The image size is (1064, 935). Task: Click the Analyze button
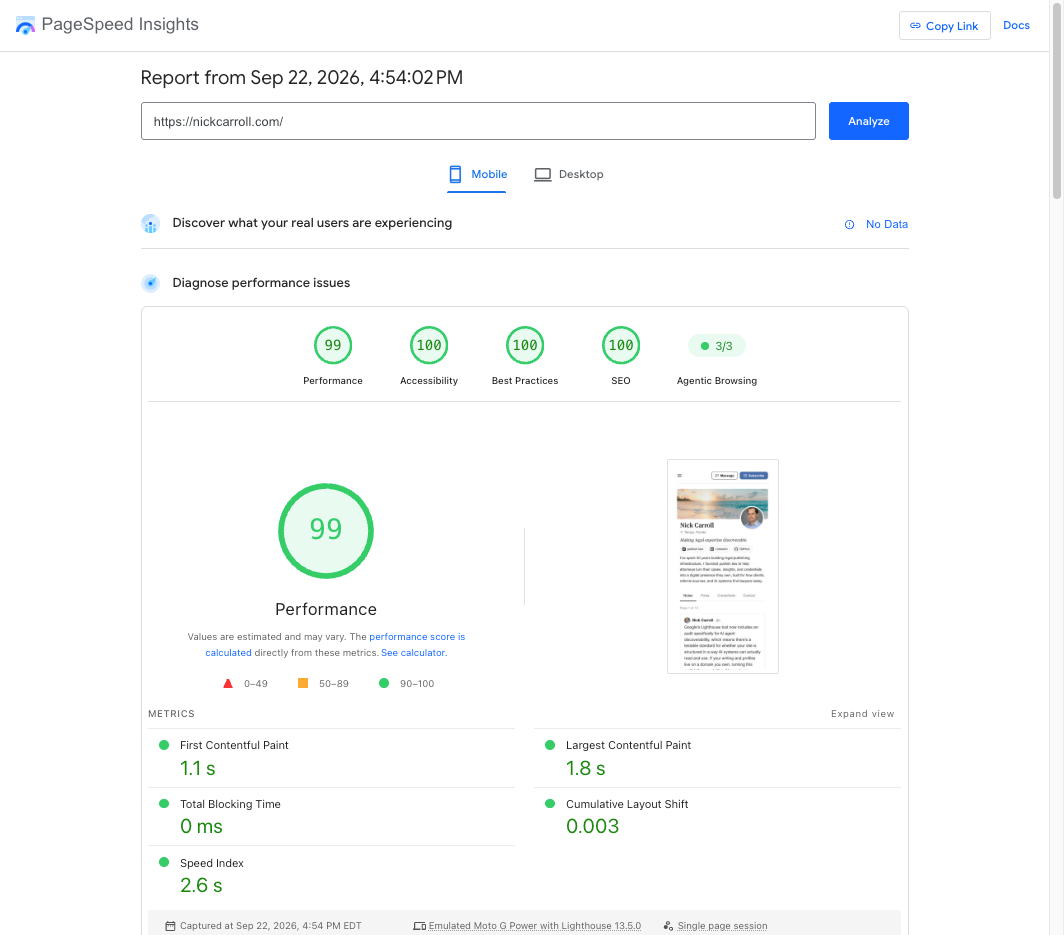(868, 121)
